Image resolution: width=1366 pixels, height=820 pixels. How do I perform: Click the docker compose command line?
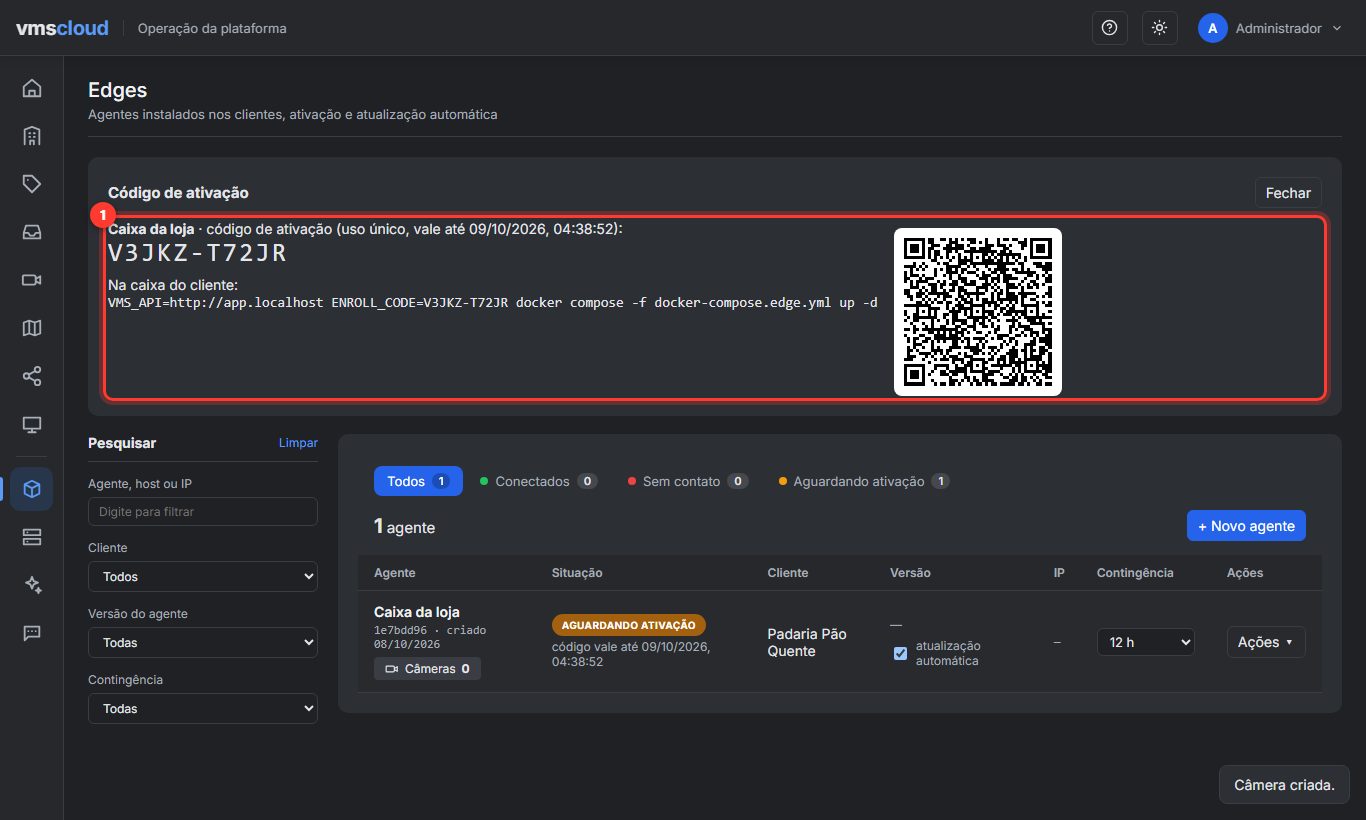coord(492,302)
